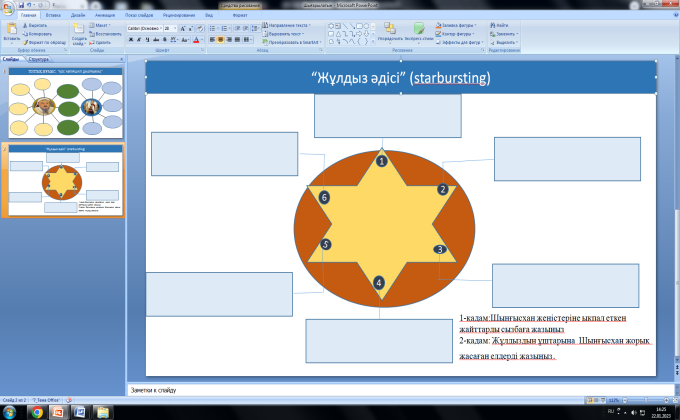Select the slide title Жұлдыз әдісі text
680x420 pixels.
pyautogui.click(x=401, y=78)
